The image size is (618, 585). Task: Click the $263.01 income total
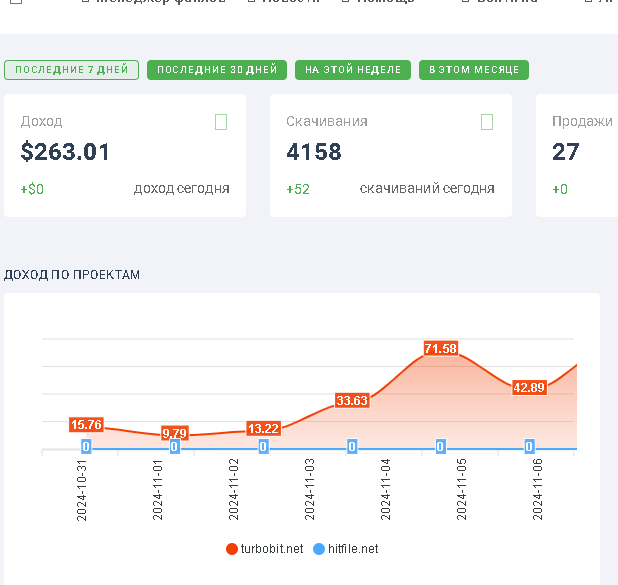point(65,152)
